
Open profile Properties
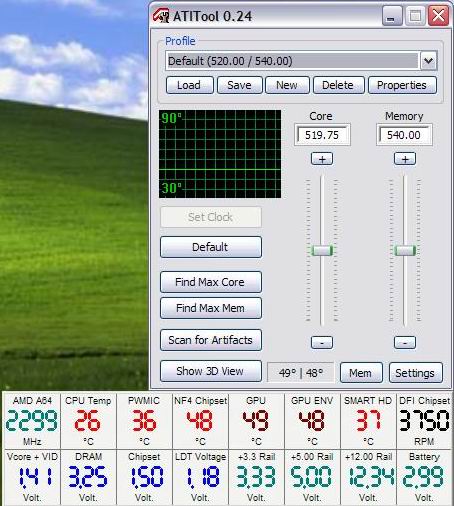tap(402, 85)
